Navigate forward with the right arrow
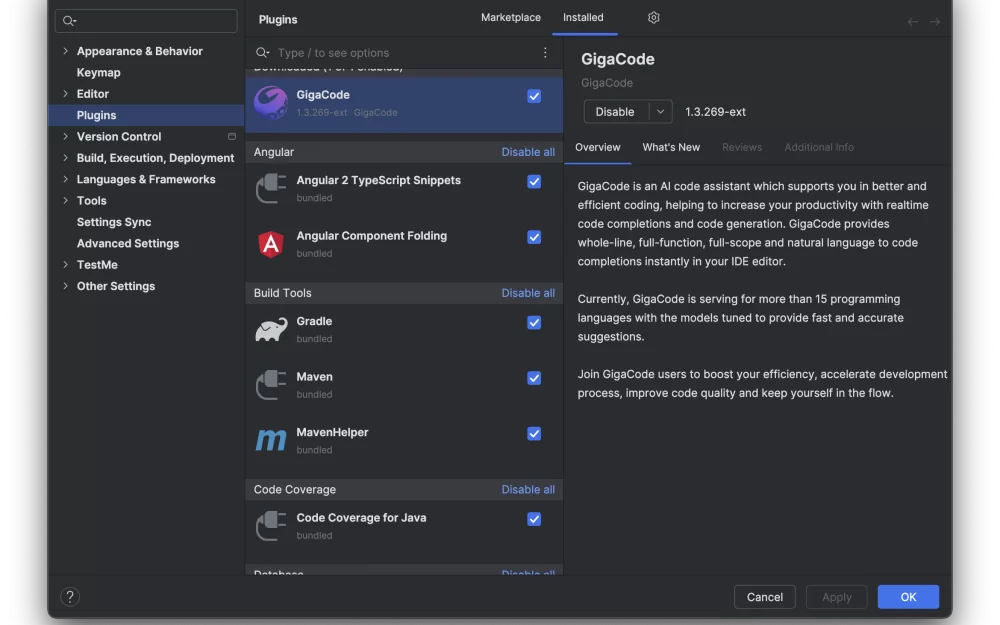1000x625 pixels. pyautogui.click(x=935, y=22)
